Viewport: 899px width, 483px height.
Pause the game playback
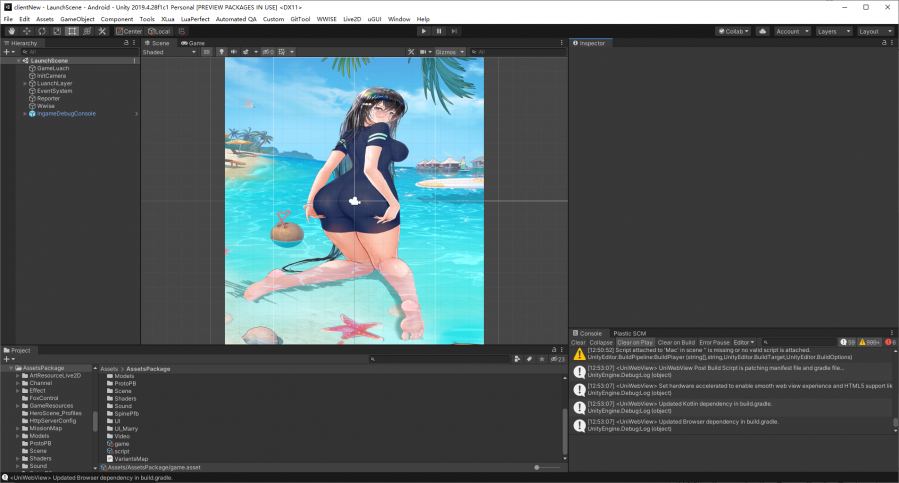coord(439,31)
